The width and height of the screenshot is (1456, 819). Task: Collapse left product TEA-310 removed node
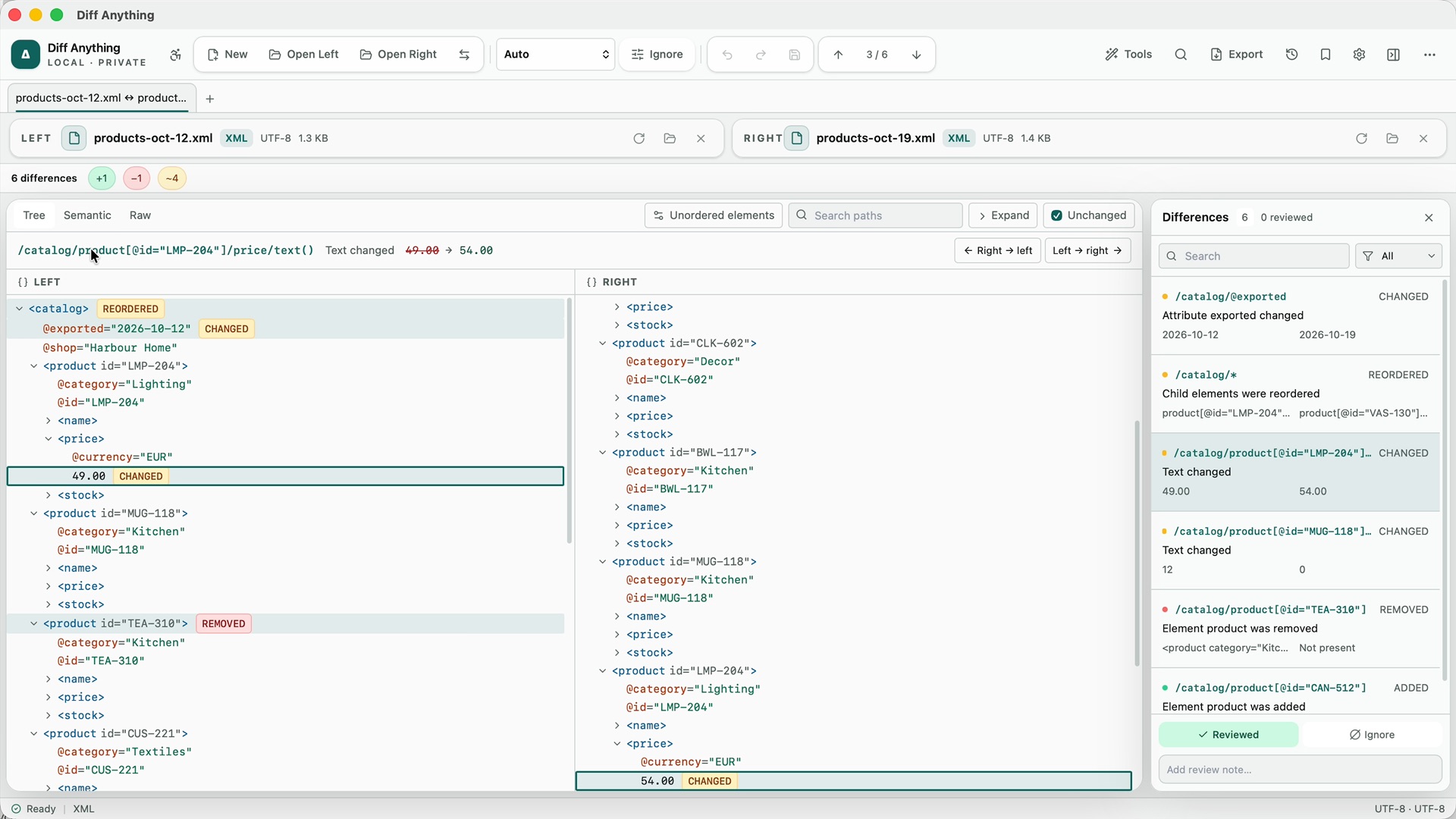click(x=33, y=623)
